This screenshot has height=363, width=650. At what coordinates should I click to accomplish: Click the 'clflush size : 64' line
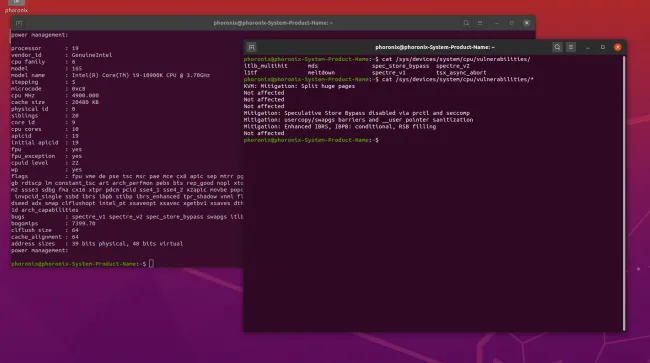(x=45, y=230)
